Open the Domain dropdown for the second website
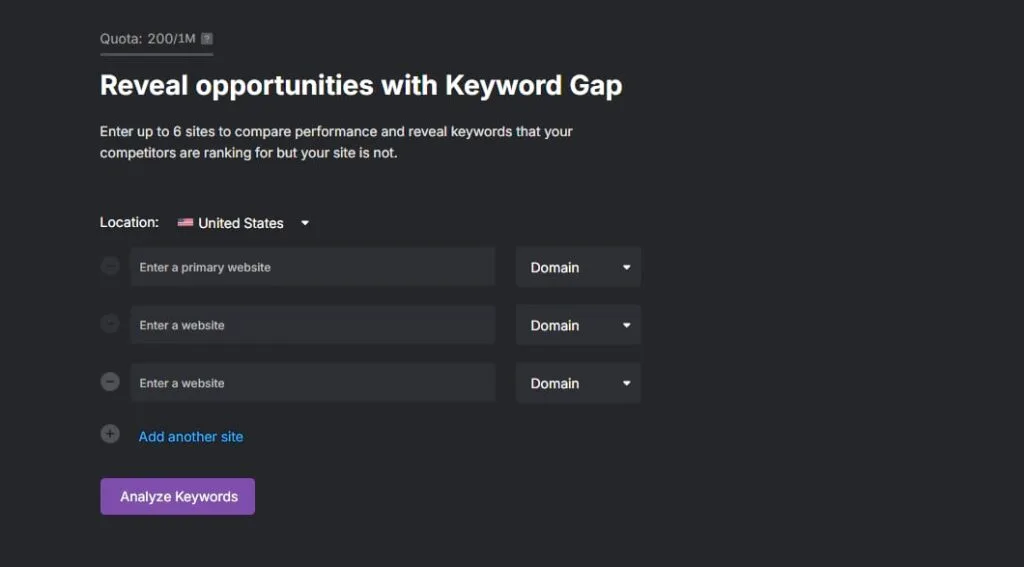 pos(579,325)
